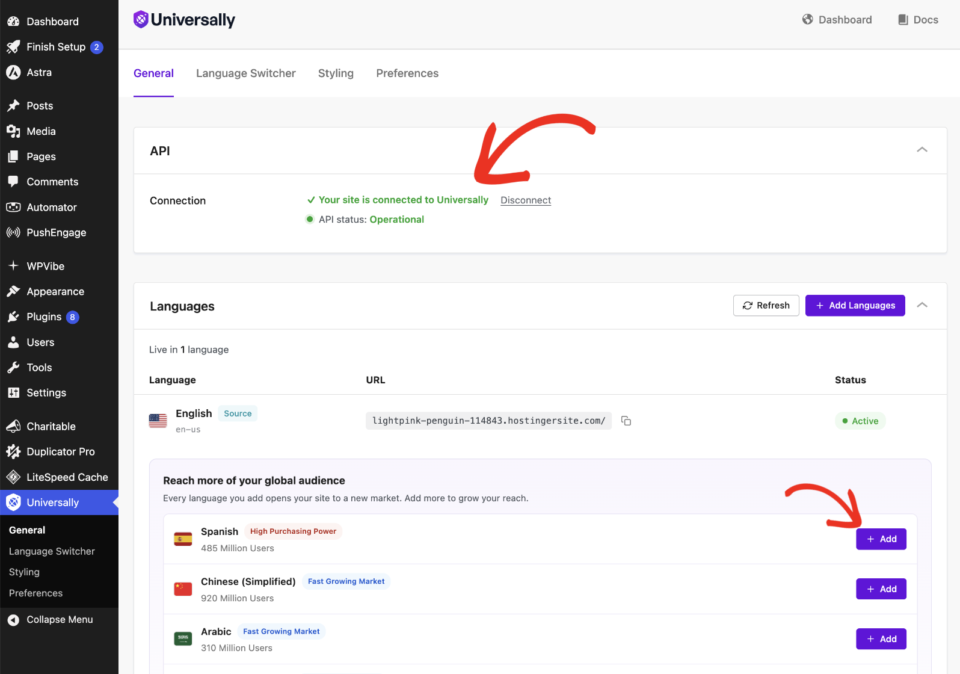
Task: Click the Duplicator Pro gear icon
Action: click(13, 452)
